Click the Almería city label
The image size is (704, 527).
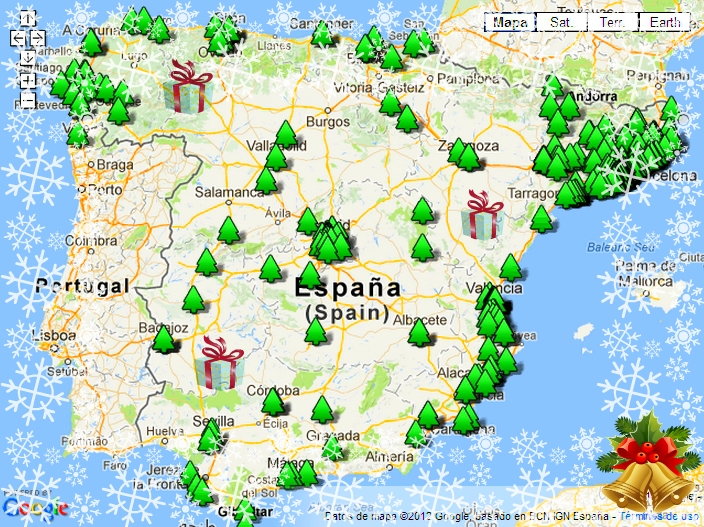389,457
